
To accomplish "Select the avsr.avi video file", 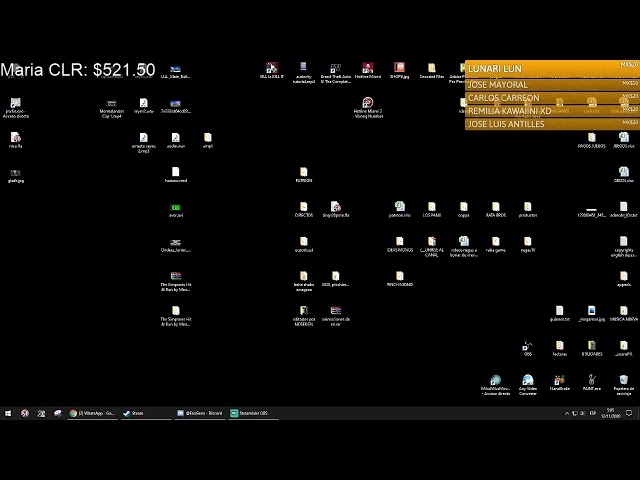I will click(176, 210).
